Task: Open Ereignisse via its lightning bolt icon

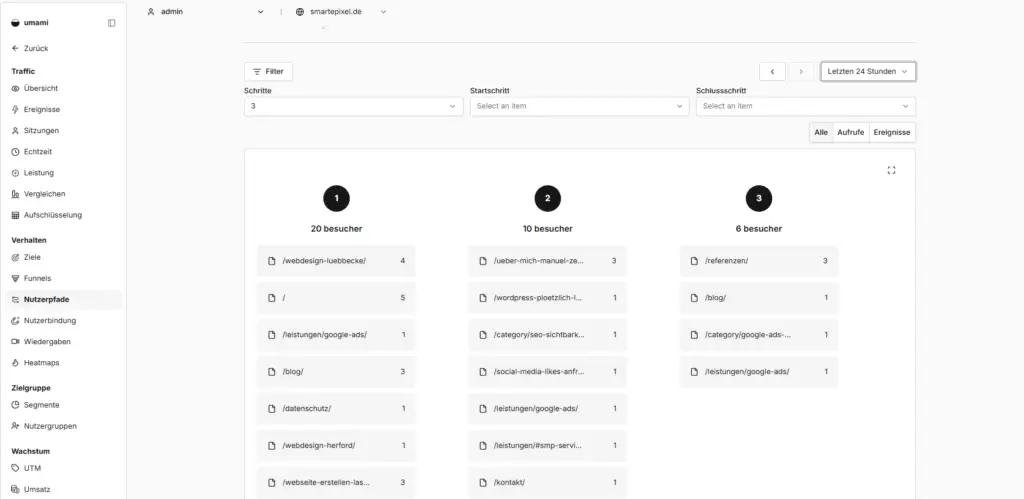Action: coord(16,110)
